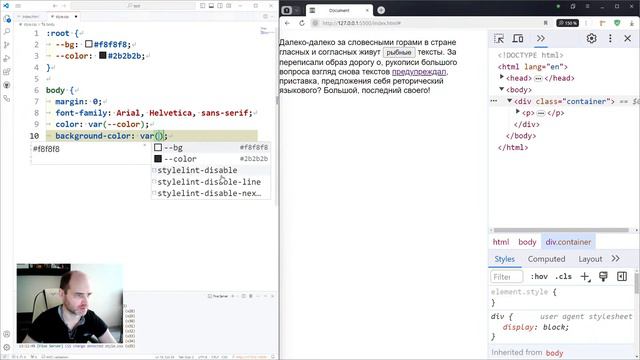Open the VS Code hamburger menu
Screen dimensions: 640x360
click(x=18, y=6)
